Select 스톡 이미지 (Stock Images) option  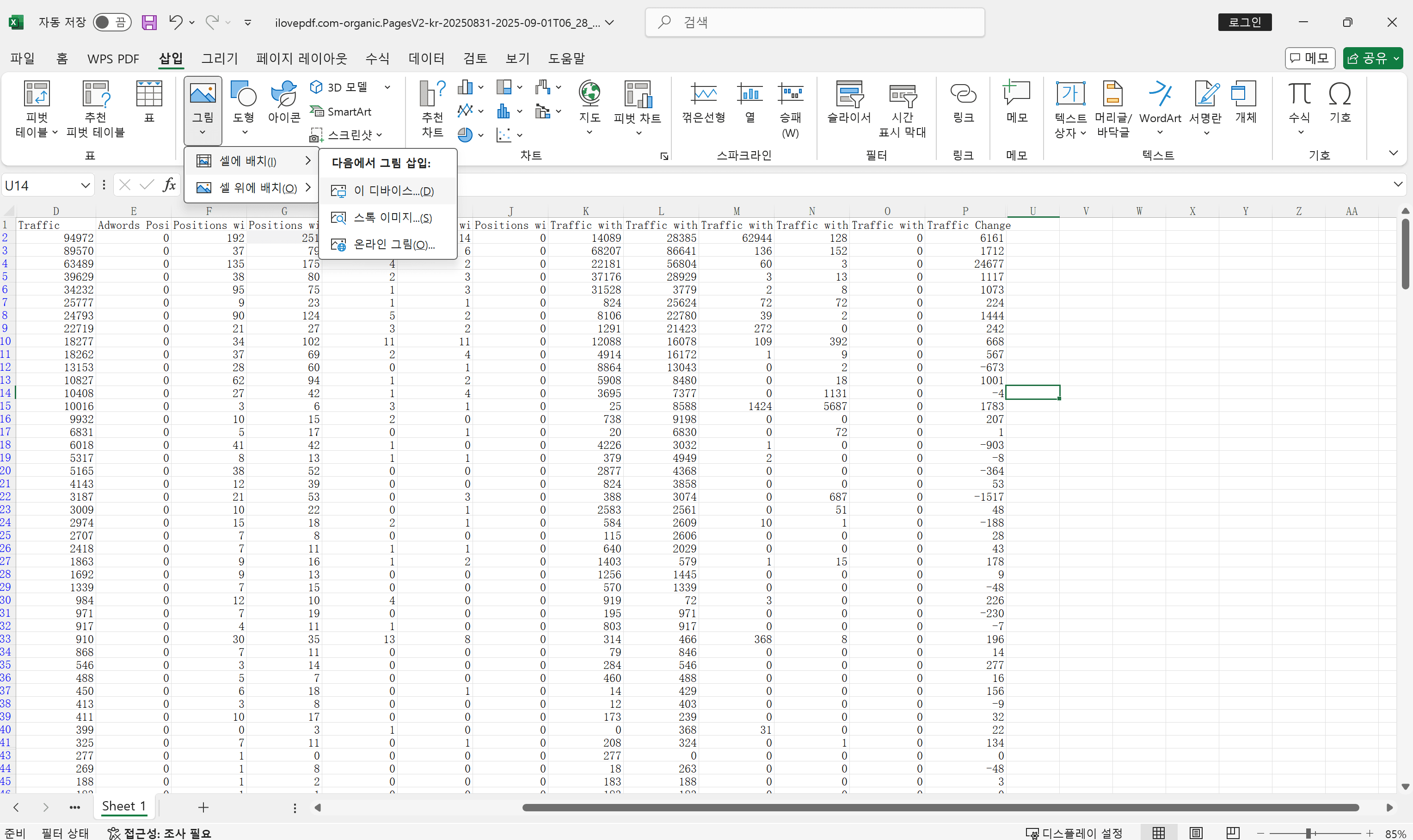pyautogui.click(x=388, y=217)
